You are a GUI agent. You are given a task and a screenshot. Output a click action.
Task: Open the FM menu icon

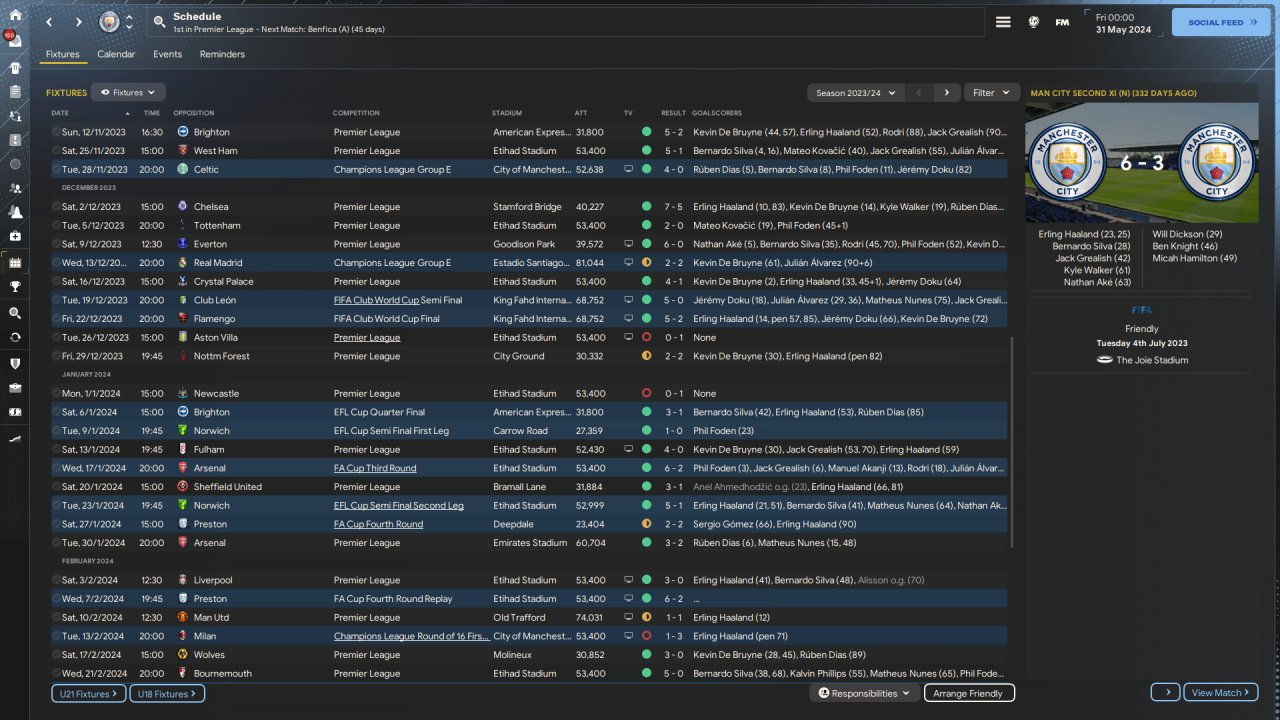click(1062, 22)
